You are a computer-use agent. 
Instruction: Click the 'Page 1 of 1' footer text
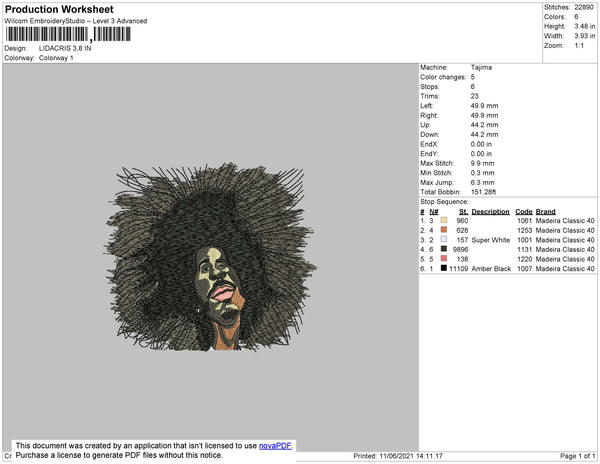pos(578,456)
